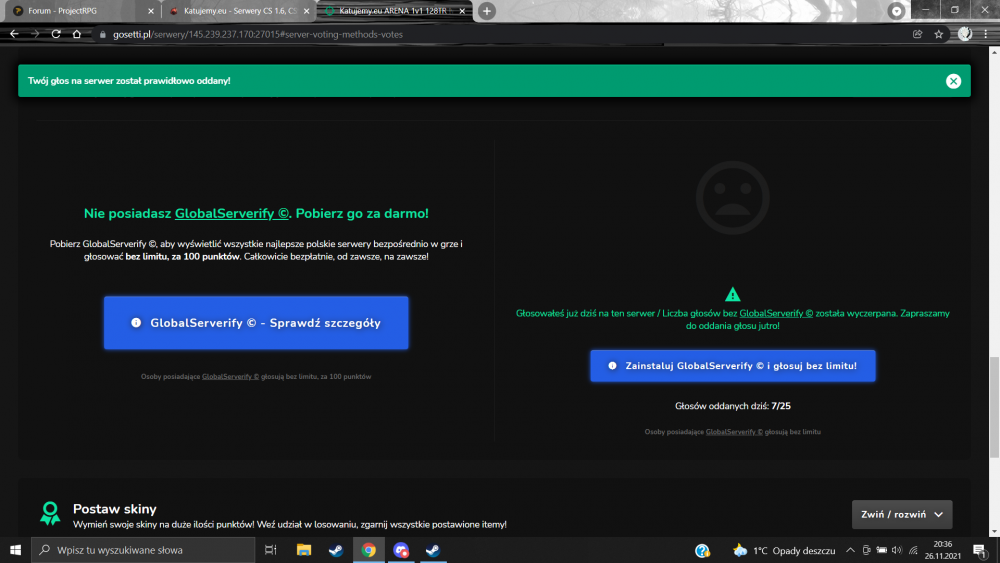Click the address bar URL
The width and height of the screenshot is (1000, 563).
click(258, 34)
